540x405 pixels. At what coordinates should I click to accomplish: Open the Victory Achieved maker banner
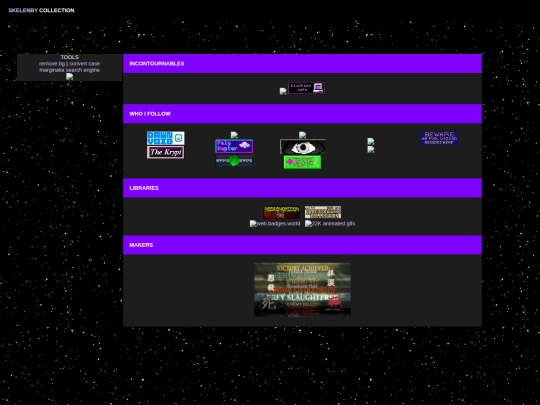click(x=302, y=290)
